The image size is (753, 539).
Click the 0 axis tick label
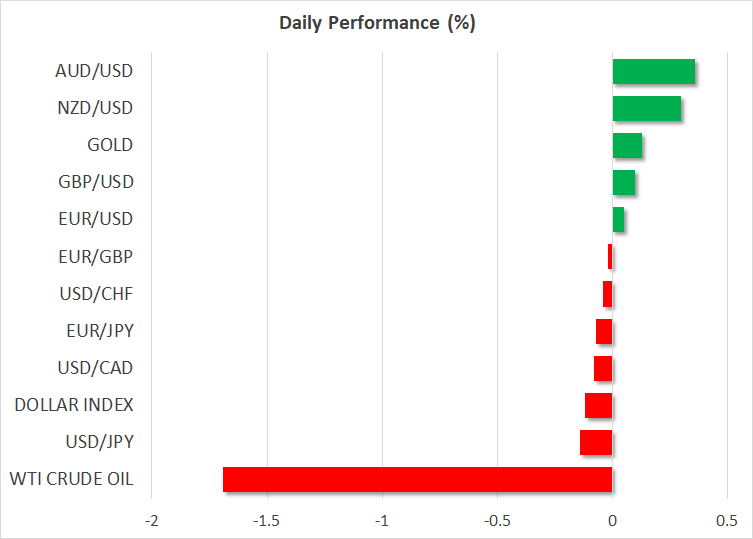[612, 521]
